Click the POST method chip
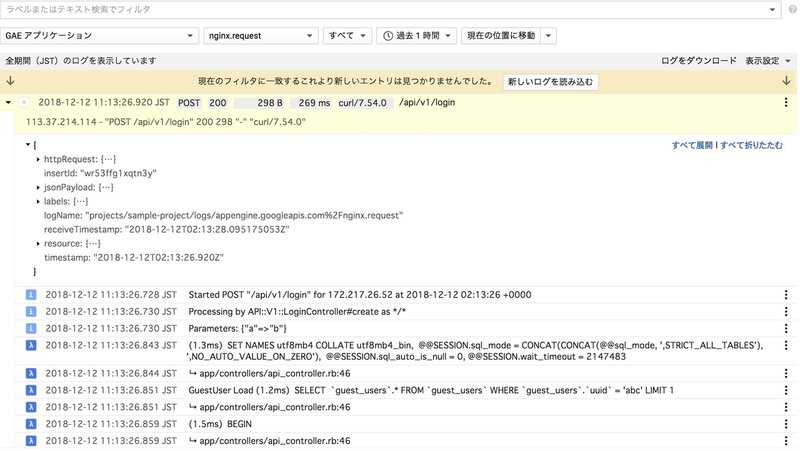This screenshot has height=451, width=800. 189,103
